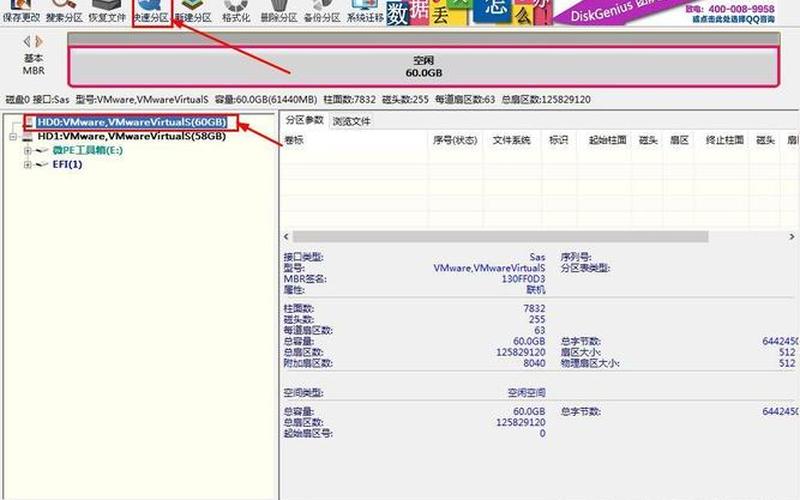
Task: Select the 空闲 60.0GB free space bar
Action: coord(423,66)
